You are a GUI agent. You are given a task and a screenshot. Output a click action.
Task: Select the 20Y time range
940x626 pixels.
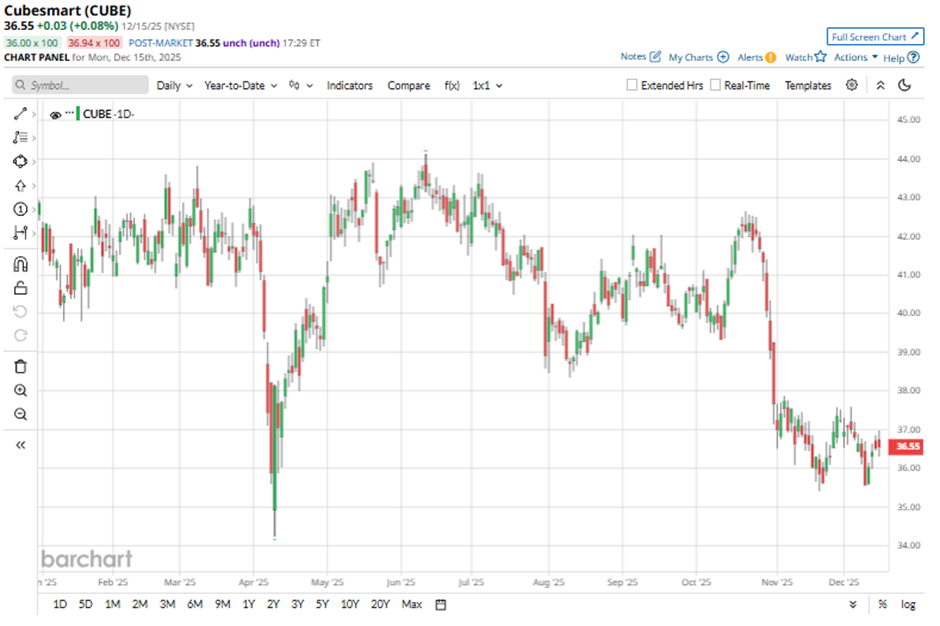380,604
